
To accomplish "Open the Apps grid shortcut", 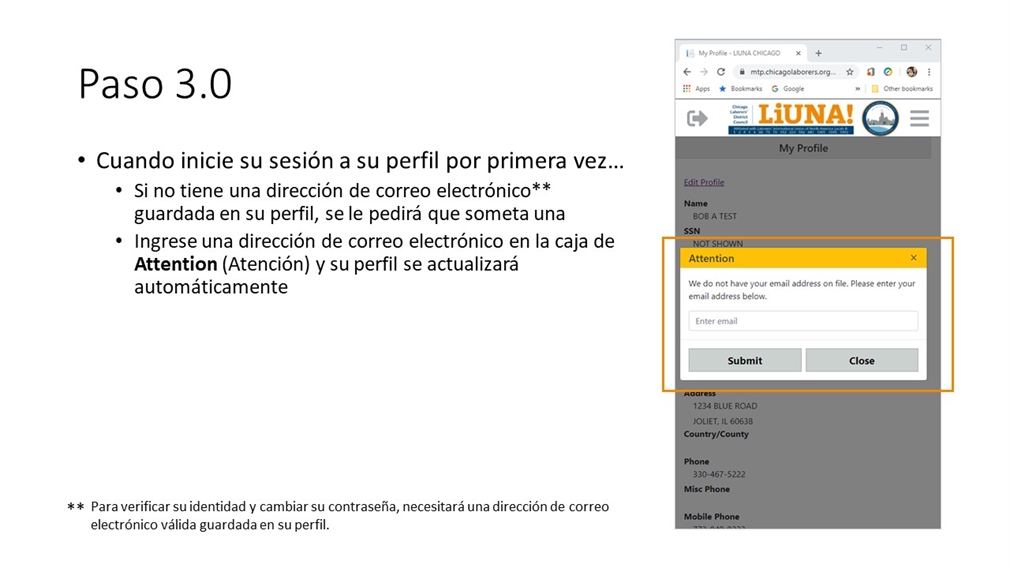I will pyautogui.click(x=696, y=89).
